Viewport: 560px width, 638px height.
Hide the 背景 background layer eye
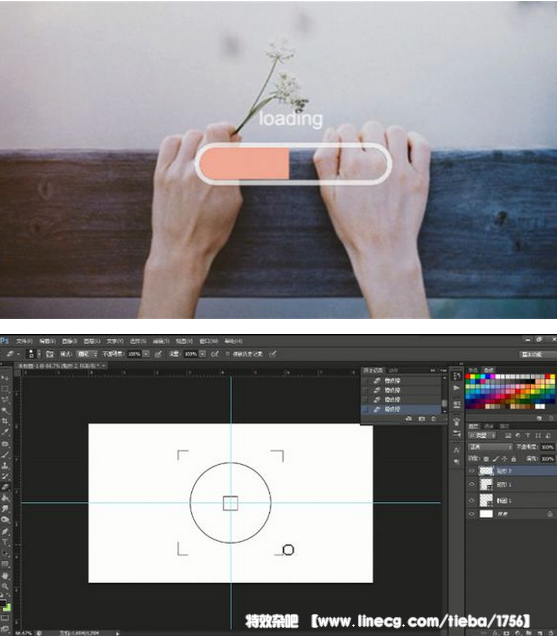pyautogui.click(x=472, y=514)
